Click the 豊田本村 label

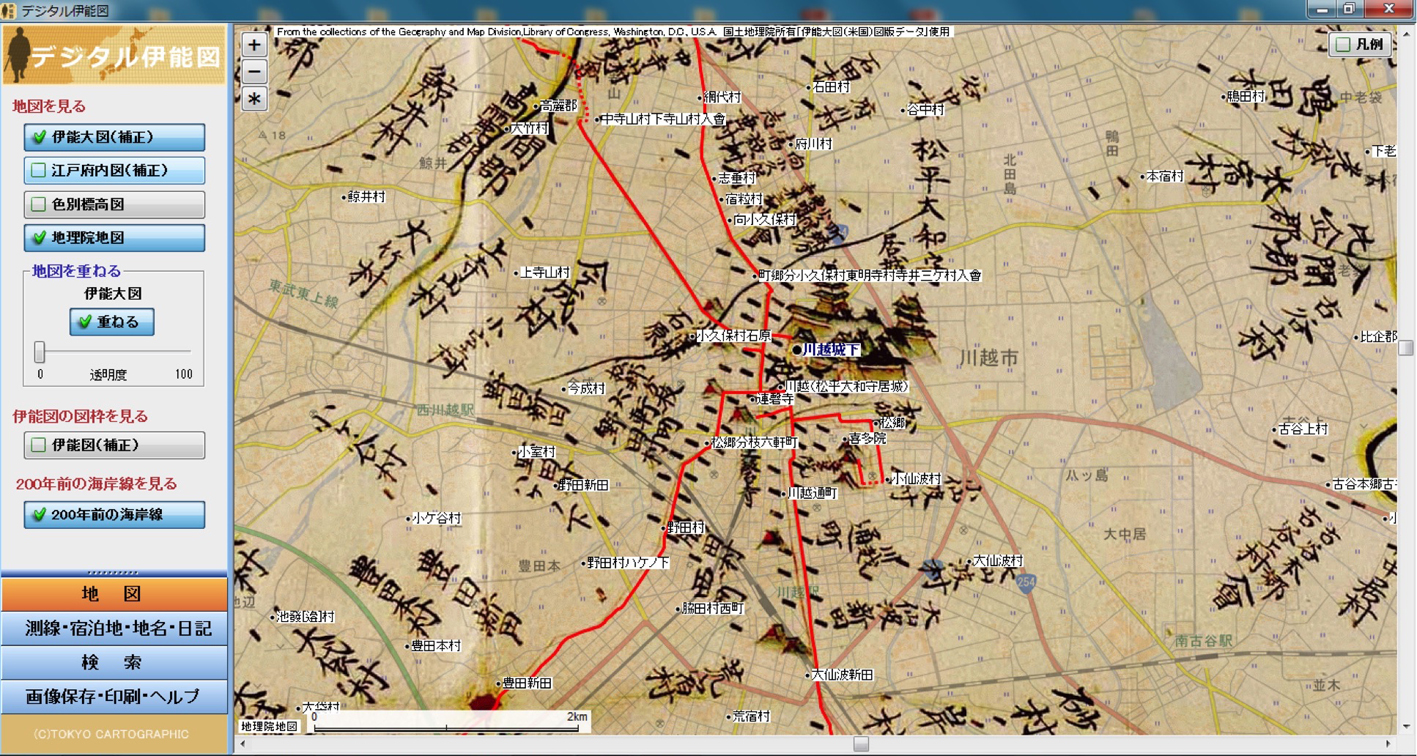[436, 646]
